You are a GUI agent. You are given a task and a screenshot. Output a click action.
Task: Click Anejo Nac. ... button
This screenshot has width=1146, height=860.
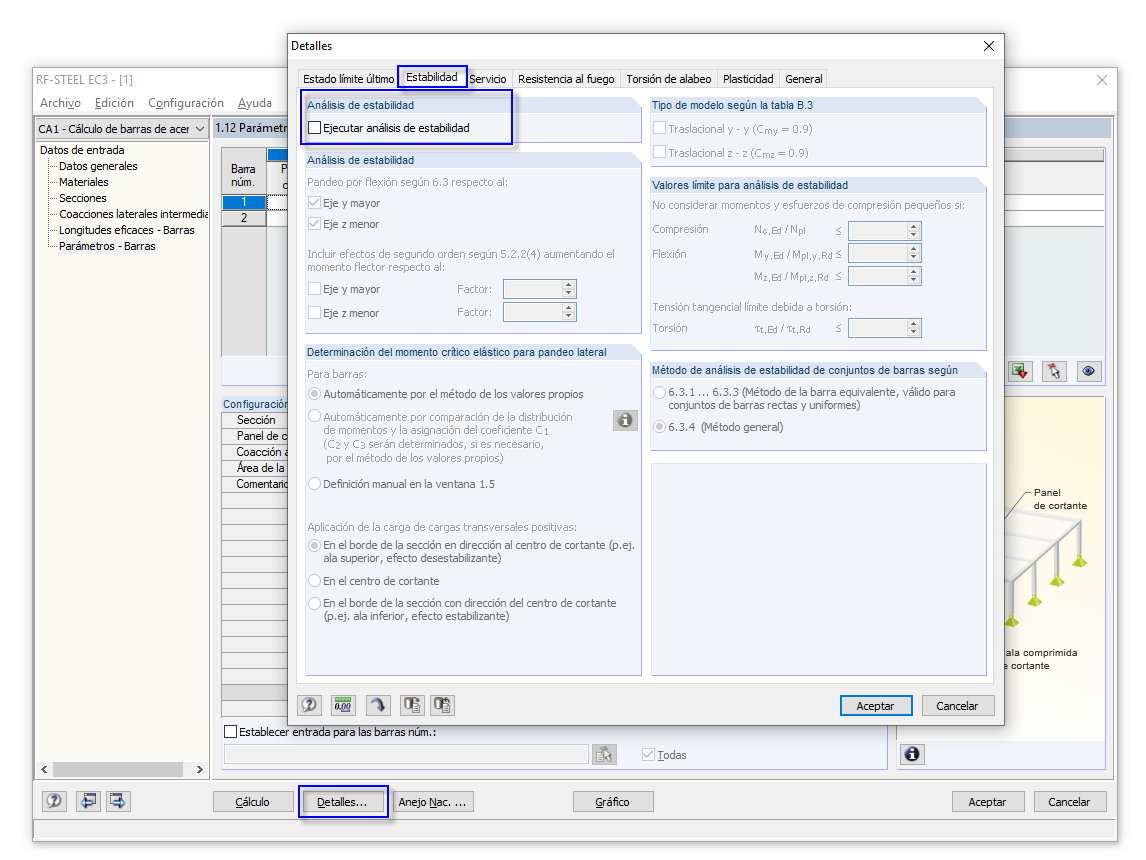coord(433,802)
